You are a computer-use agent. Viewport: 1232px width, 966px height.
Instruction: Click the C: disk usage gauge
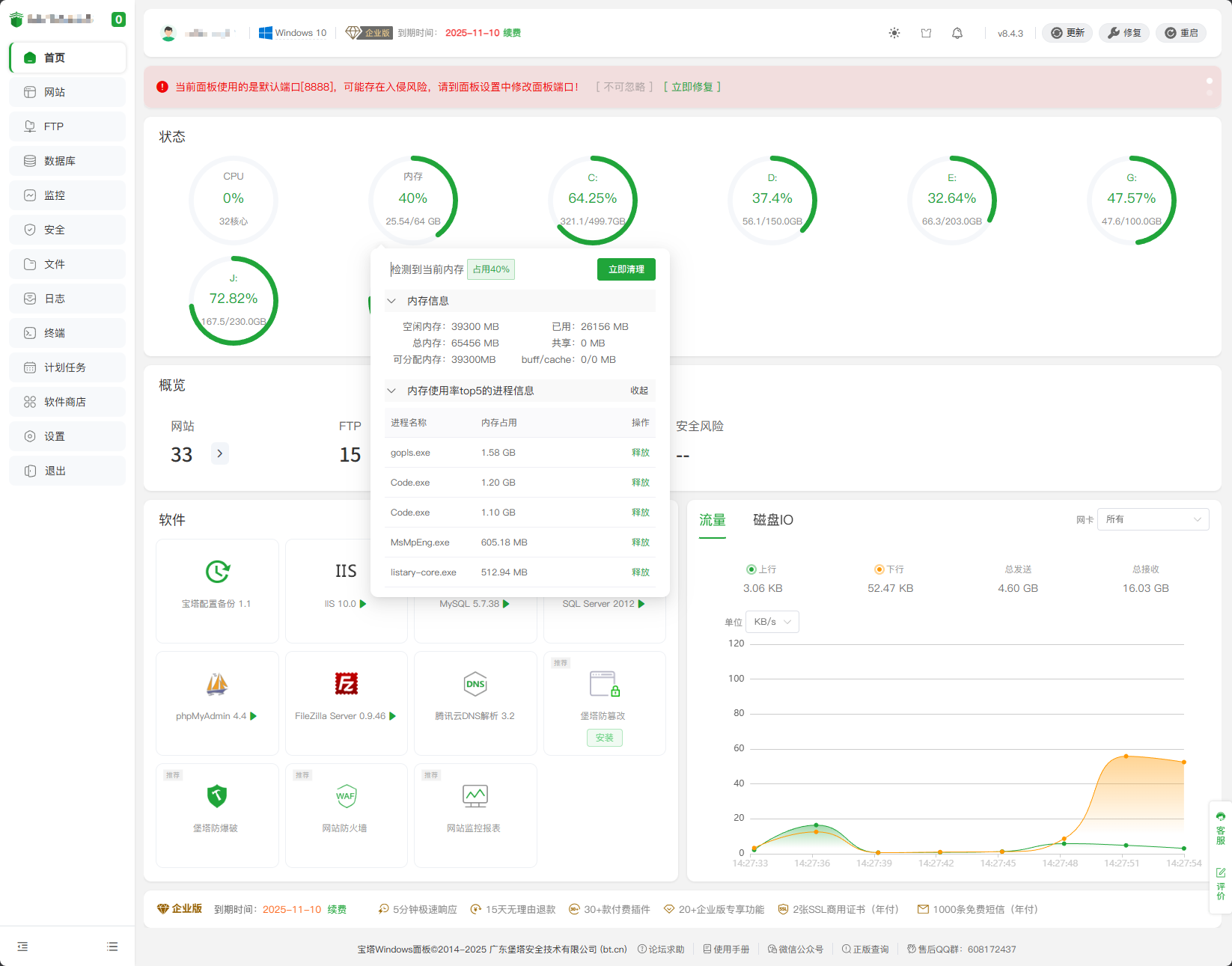592,200
